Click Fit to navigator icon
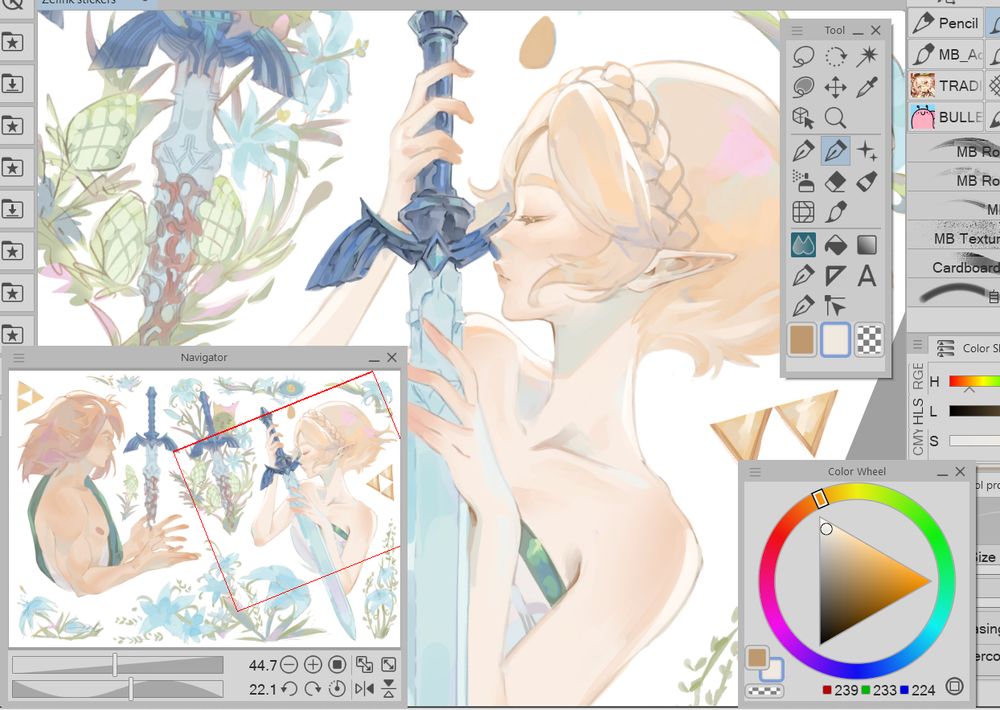Screen dimensions: 1000x710 tap(364, 665)
